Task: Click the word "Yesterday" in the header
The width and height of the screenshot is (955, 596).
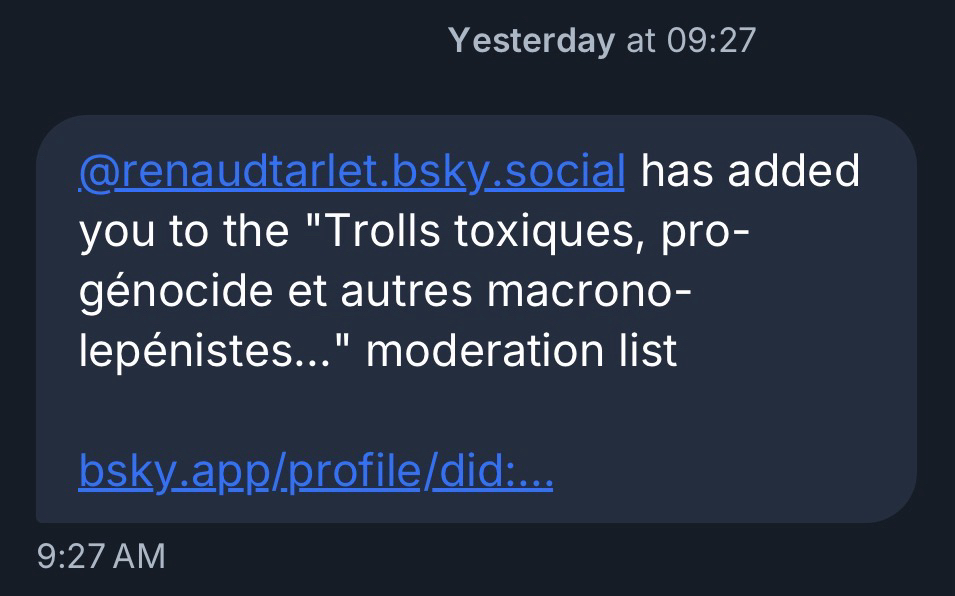Action: (x=531, y=41)
